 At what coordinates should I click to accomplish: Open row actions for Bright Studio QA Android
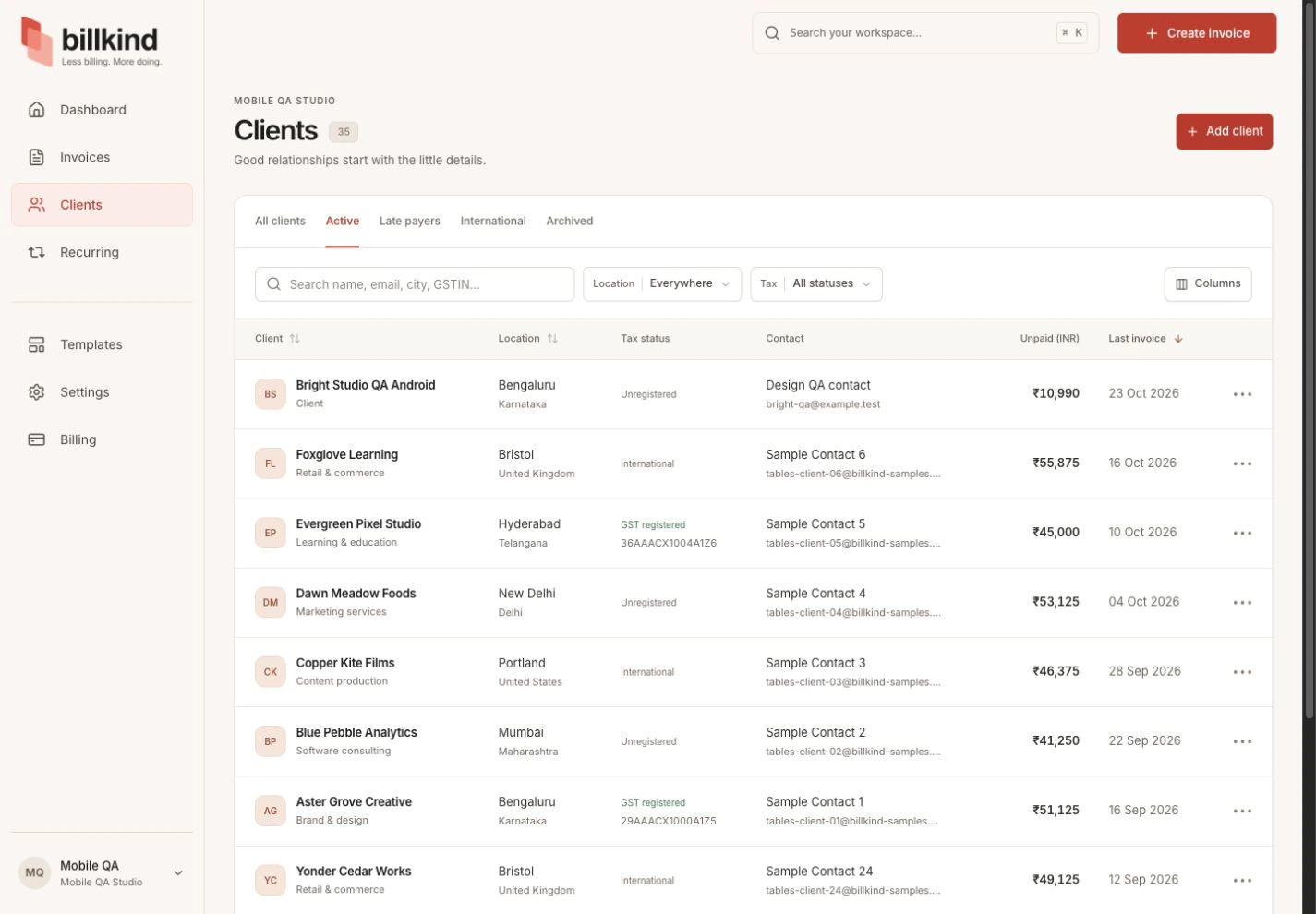click(1242, 394)
